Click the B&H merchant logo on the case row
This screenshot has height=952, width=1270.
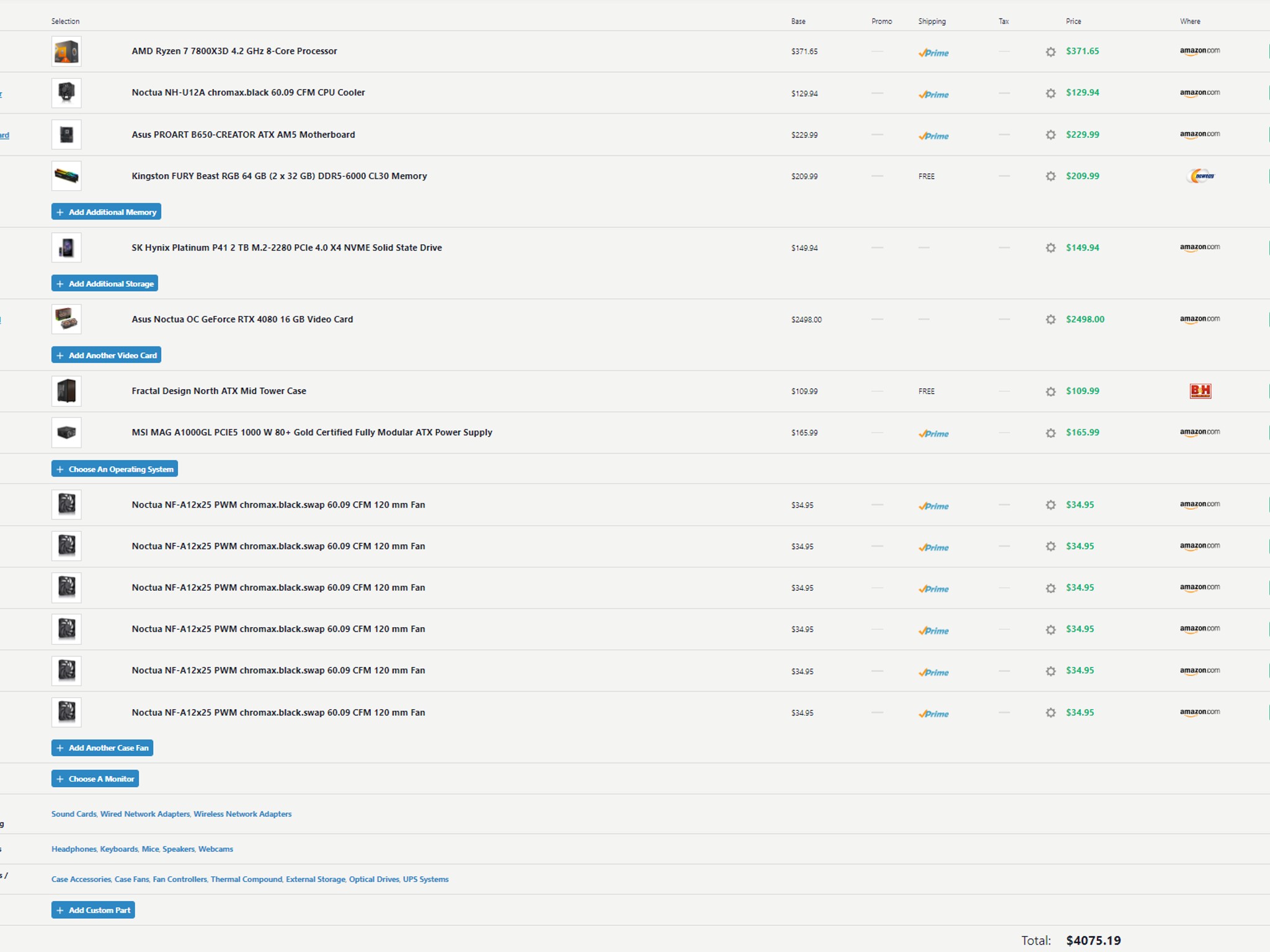pos(1201,391)
